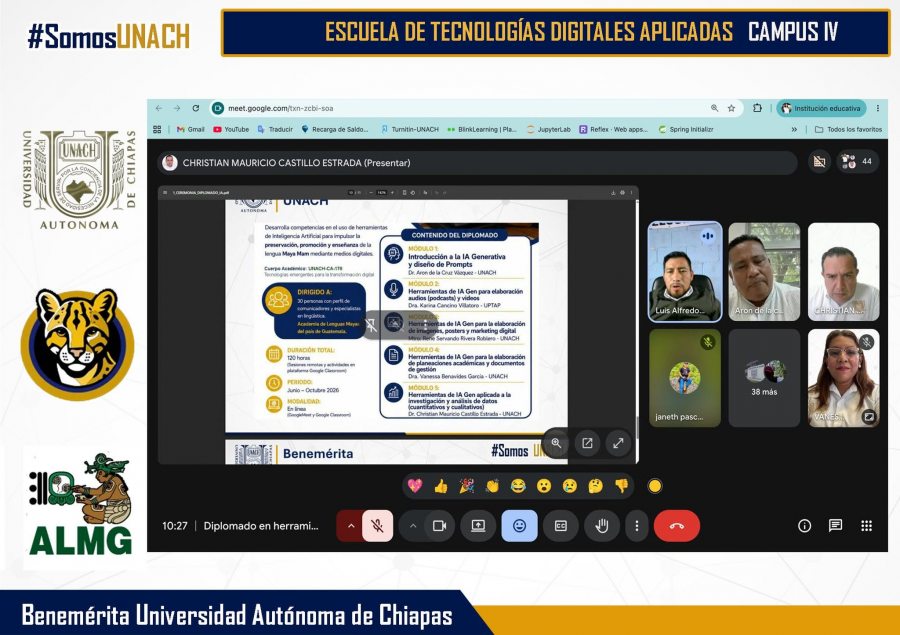The height and width of the screenshot is (635, 900).
Task: Click the crossed-out chat icon near participant count
Action: [x=819, y=162]
